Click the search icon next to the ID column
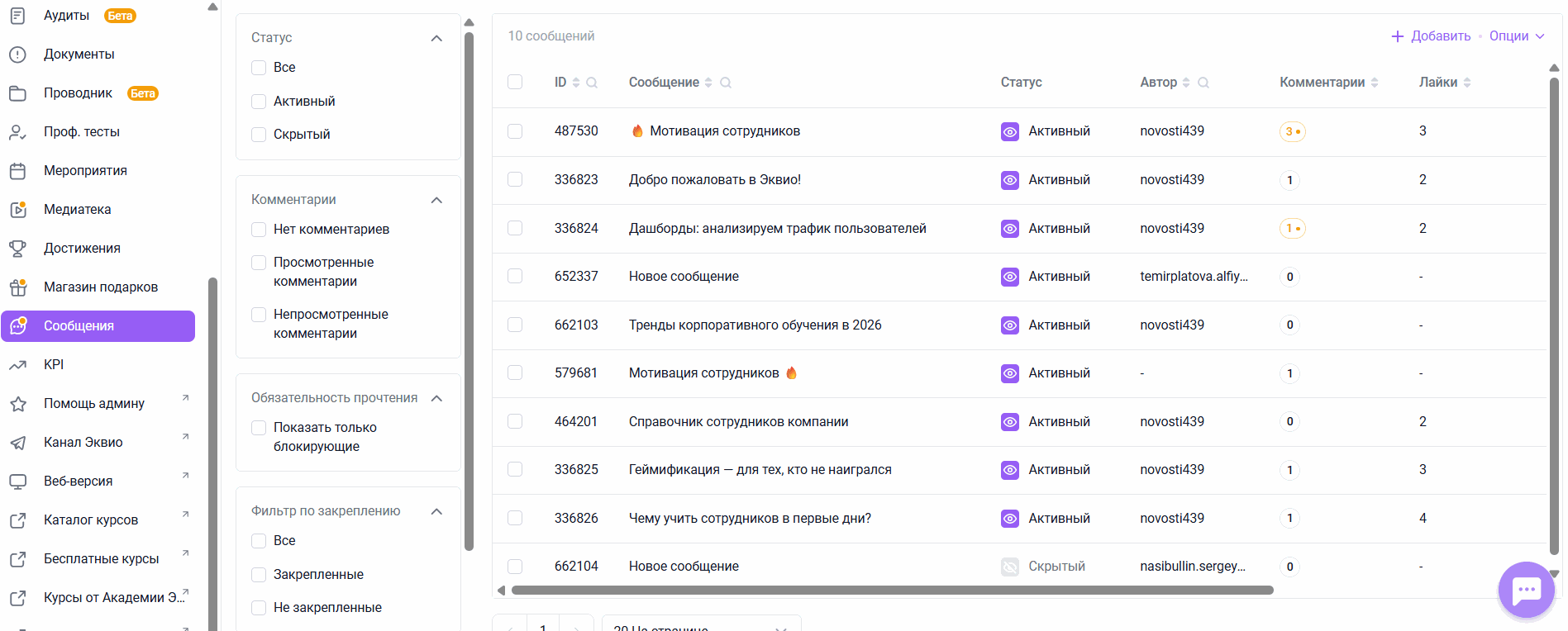 (592, 83)
